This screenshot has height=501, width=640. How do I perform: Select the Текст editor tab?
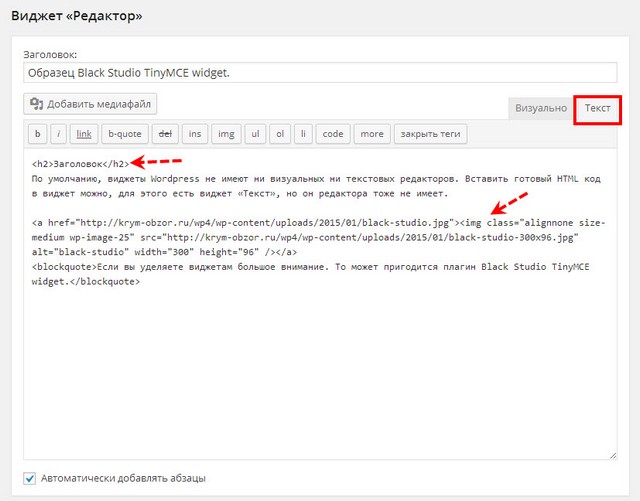(597, 108)
